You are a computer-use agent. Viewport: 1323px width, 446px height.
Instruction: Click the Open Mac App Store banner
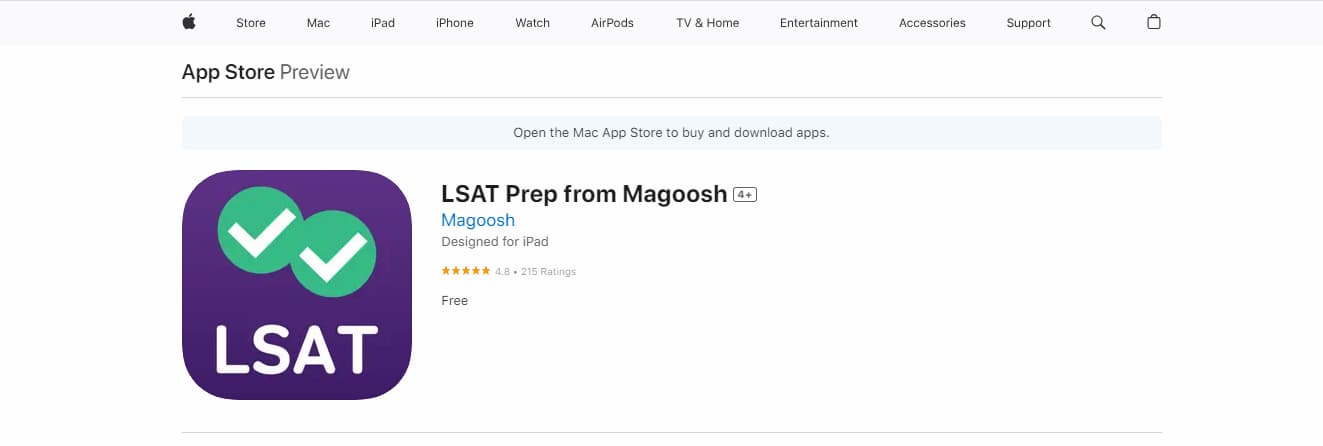pyautogui.click(x=671, y=132)
